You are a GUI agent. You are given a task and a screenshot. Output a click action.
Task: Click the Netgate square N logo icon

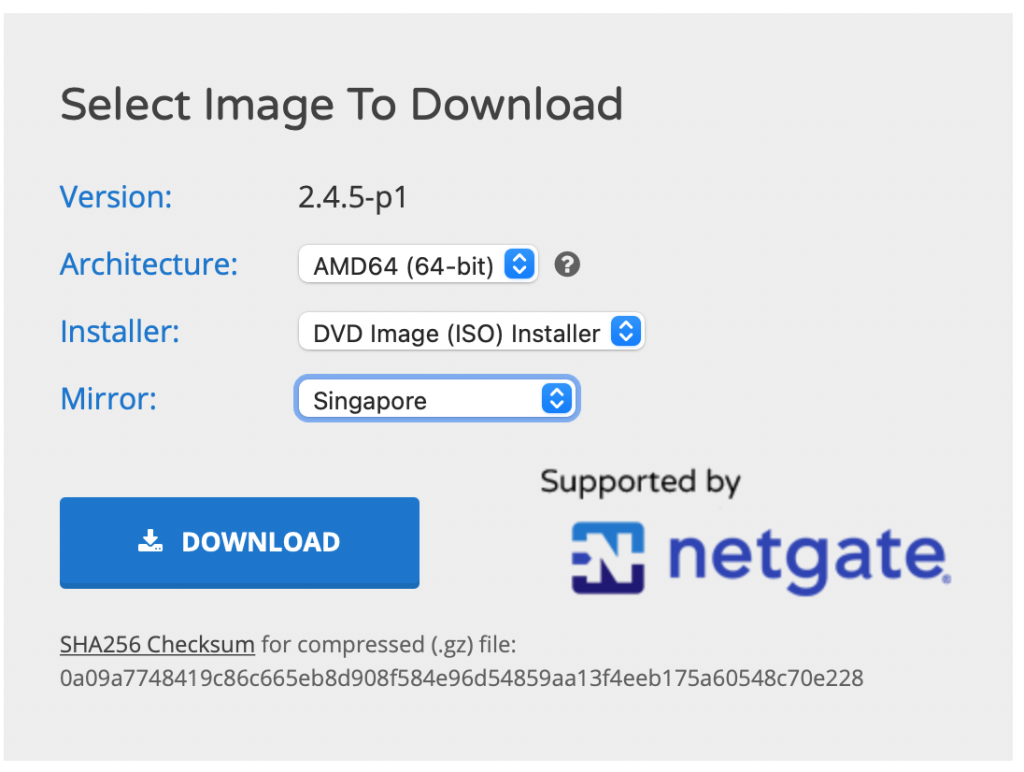608,558
